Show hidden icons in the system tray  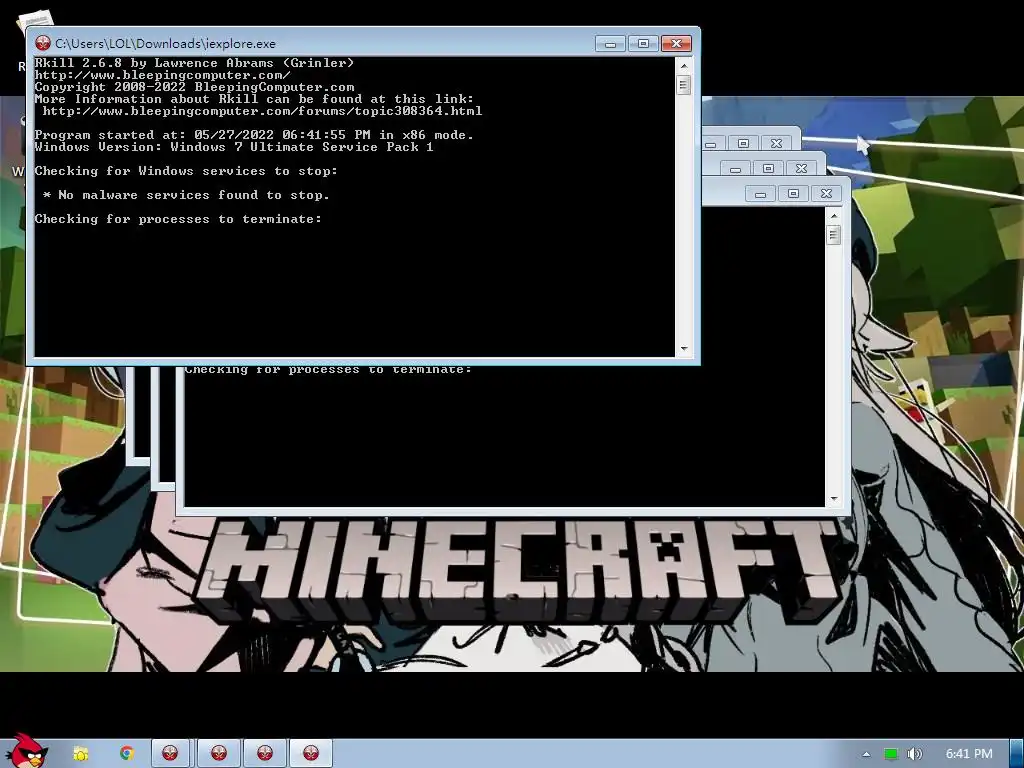[x=866, y=754]
